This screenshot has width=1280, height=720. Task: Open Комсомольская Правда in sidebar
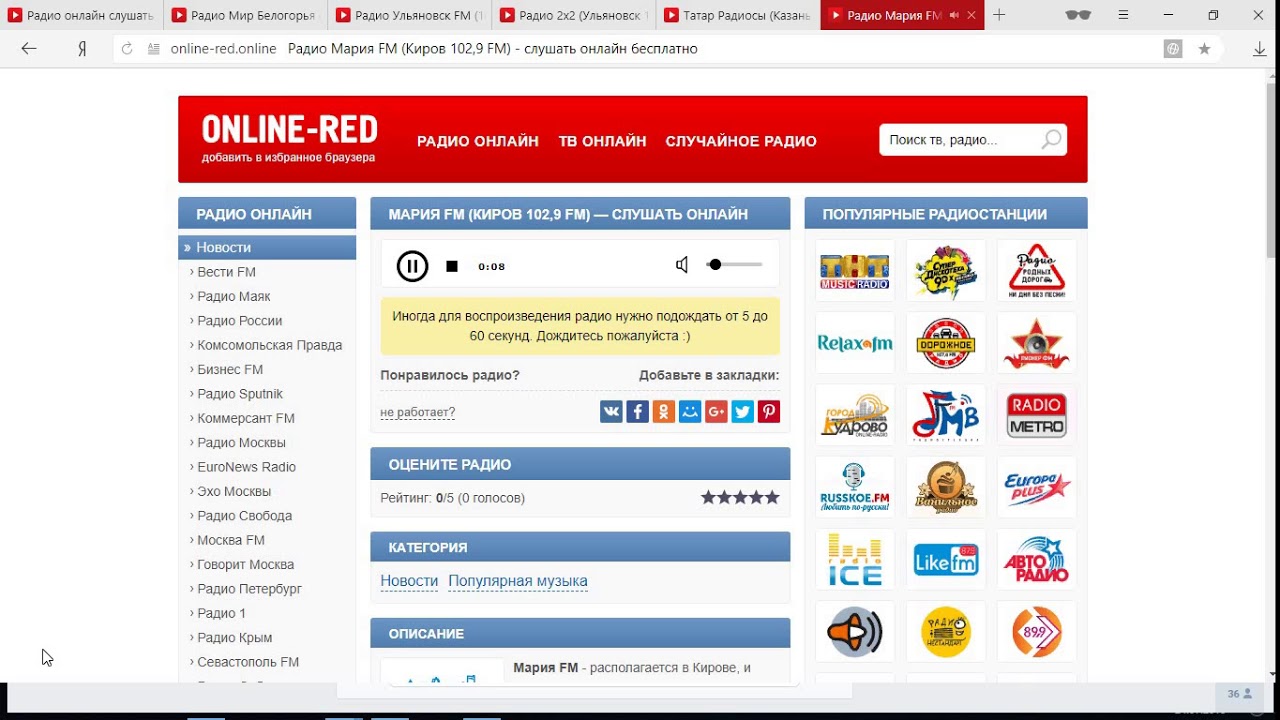pos(269,345)
